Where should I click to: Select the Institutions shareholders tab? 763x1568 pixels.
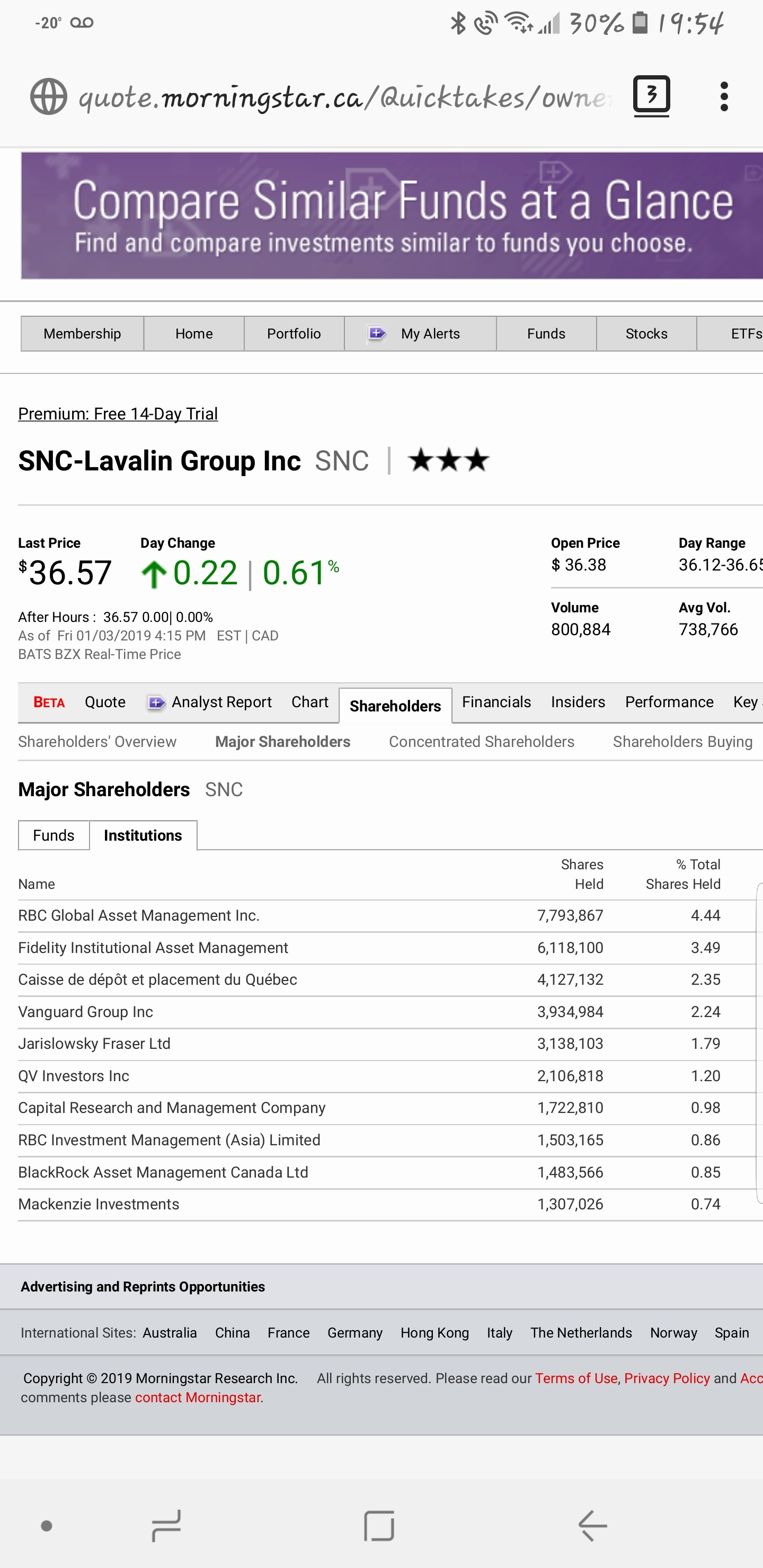(143, 836)
